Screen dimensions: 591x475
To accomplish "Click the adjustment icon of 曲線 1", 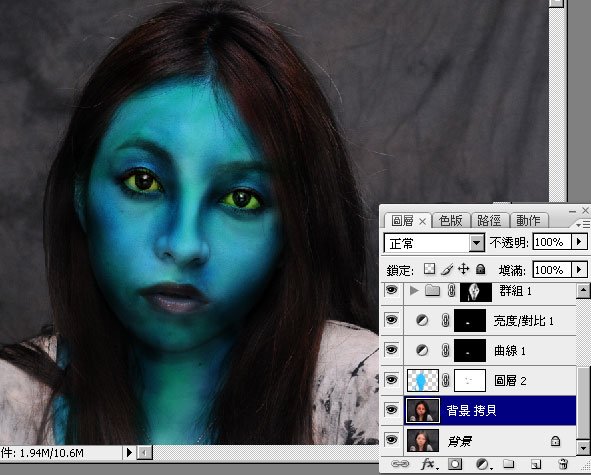I will pos(422,350).
